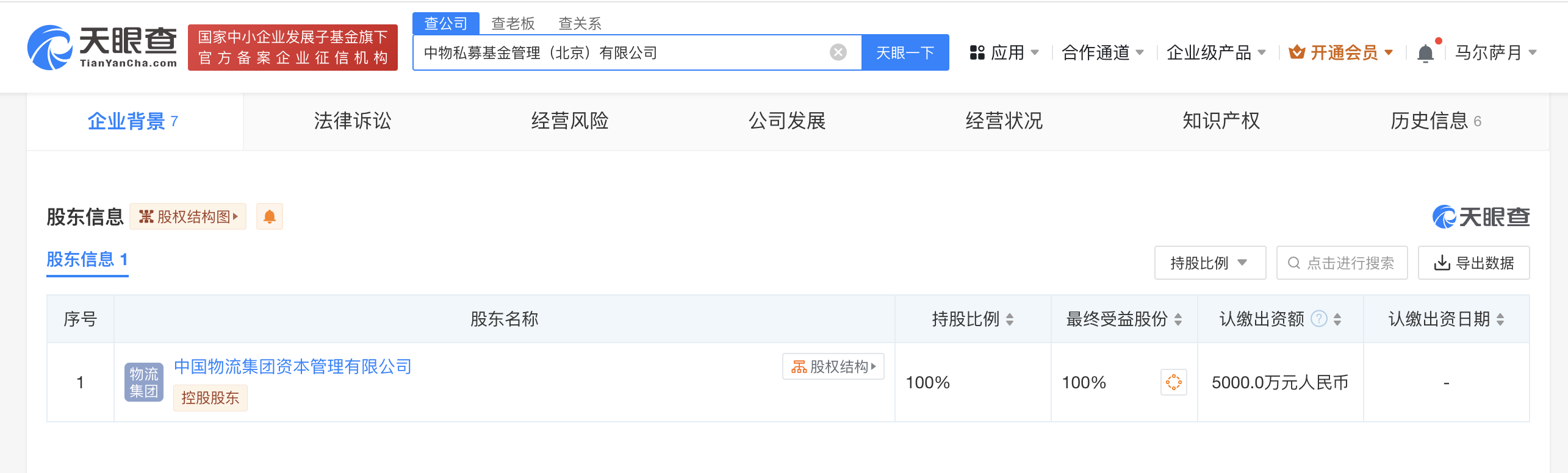Sort by 持股比例 column arrows

pos(1010,319)
